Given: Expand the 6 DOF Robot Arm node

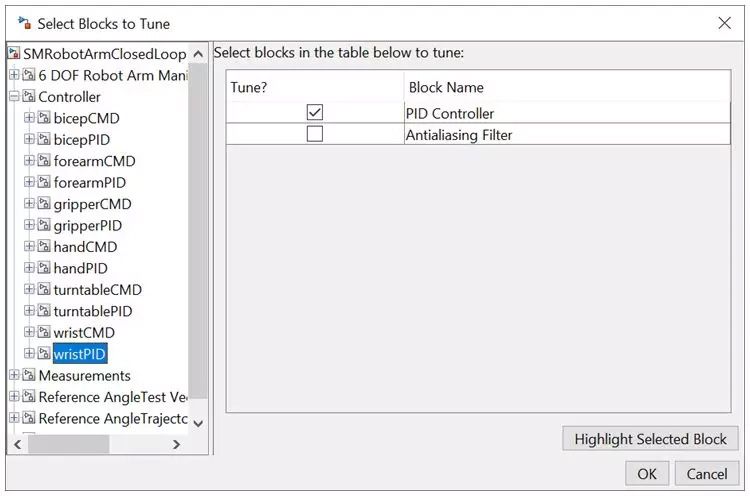Looking at the screenshot, I should 14,75.
